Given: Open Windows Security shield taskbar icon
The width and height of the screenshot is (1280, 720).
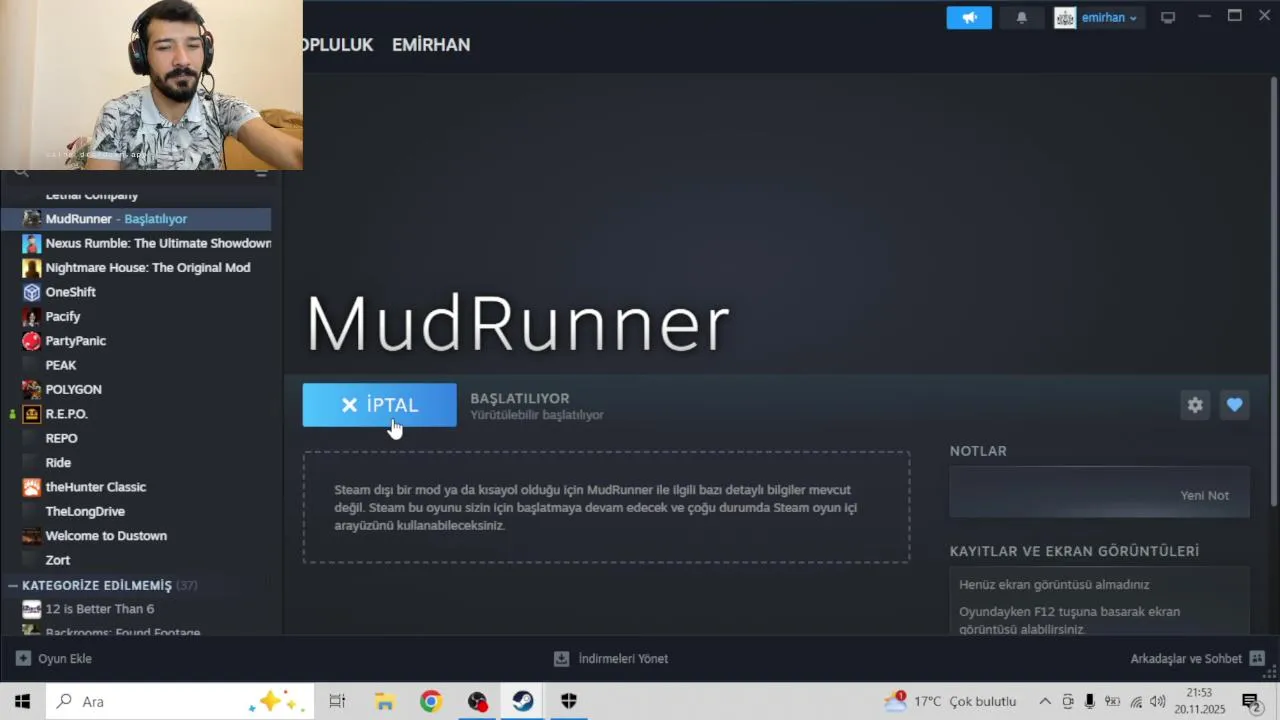Looking at the screenshot, I should tap(569, 701).
